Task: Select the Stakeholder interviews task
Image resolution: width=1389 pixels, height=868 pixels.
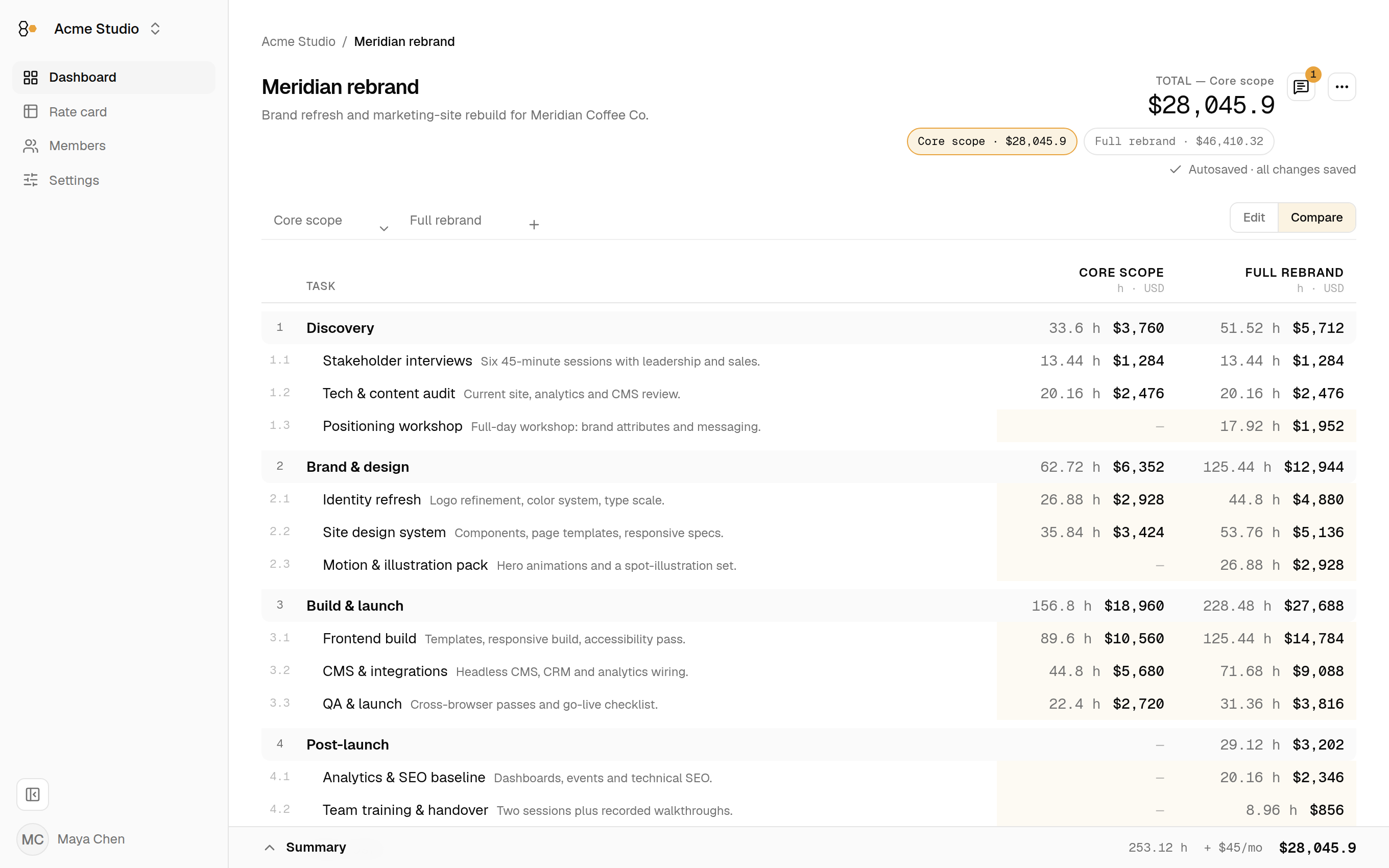Action: [x=397, y=360]
